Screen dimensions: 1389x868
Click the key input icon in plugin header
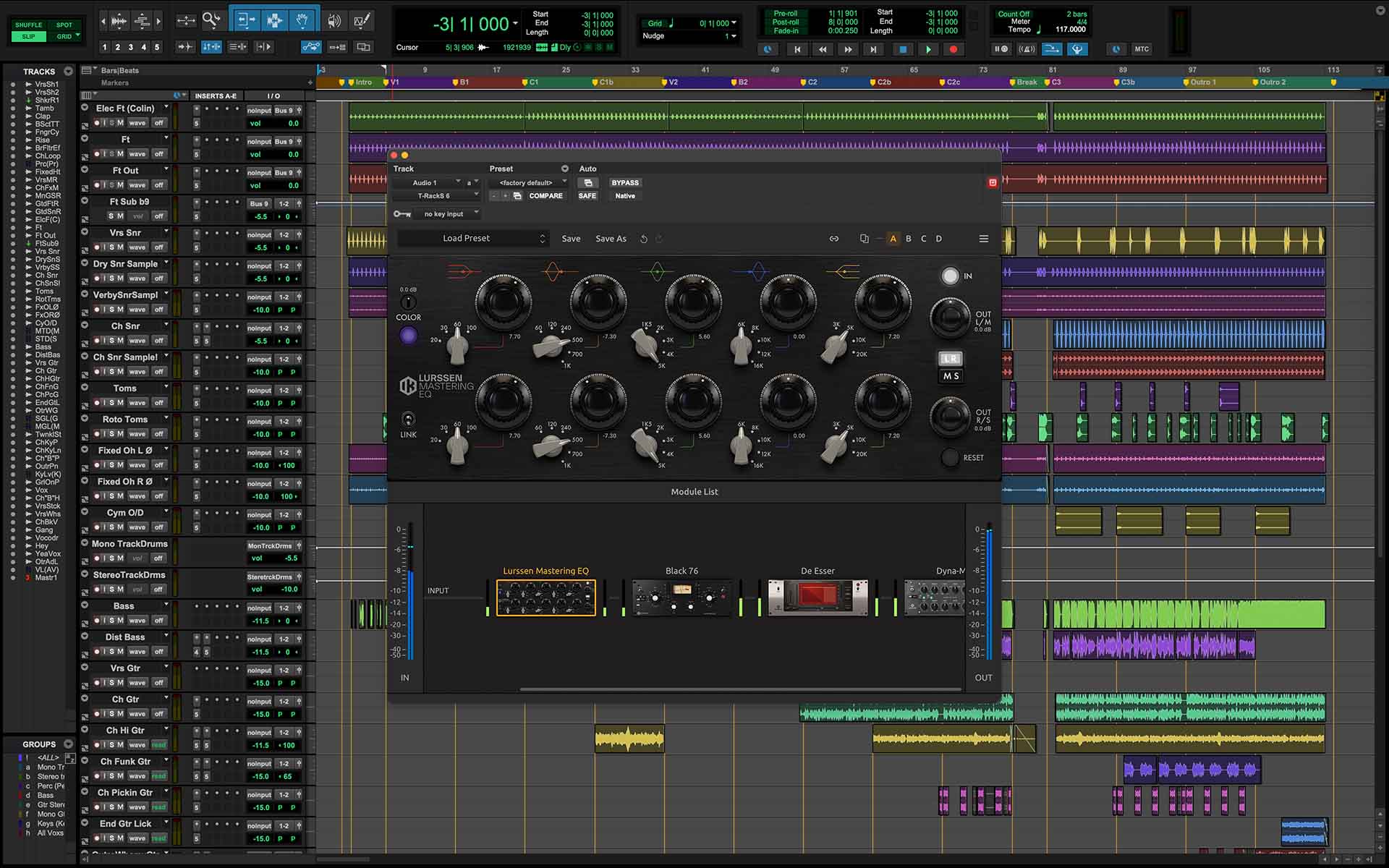[x=402, y=214]
